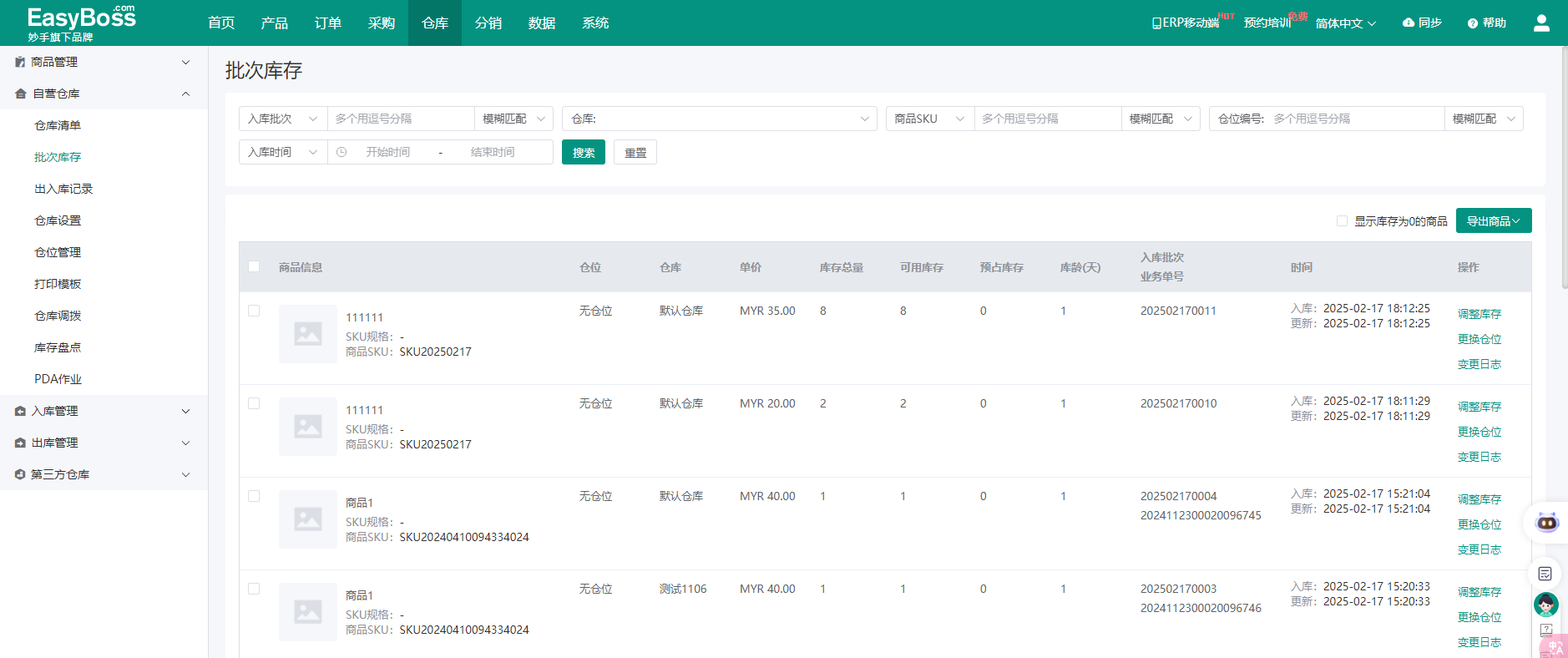The height and width of the screenshot is (658, 1568).
Task: Click 调整库存 for batch 202502170011
Action: (1479, 314)
